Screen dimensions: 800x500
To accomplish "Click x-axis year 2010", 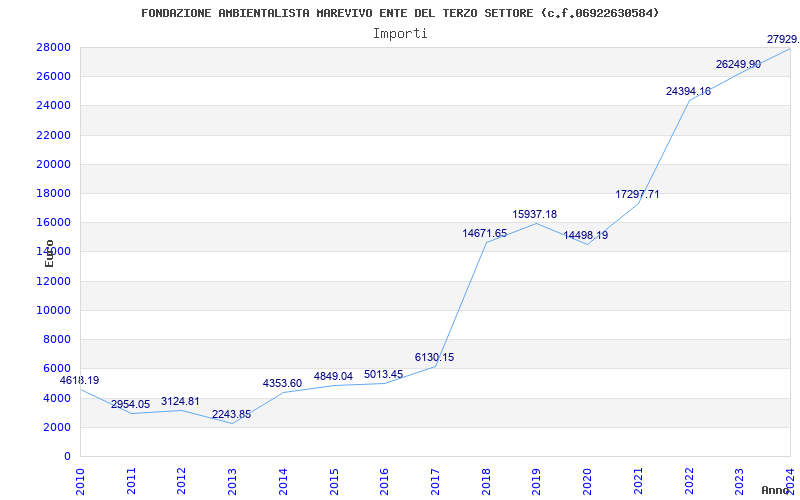I will pos(80,481).
